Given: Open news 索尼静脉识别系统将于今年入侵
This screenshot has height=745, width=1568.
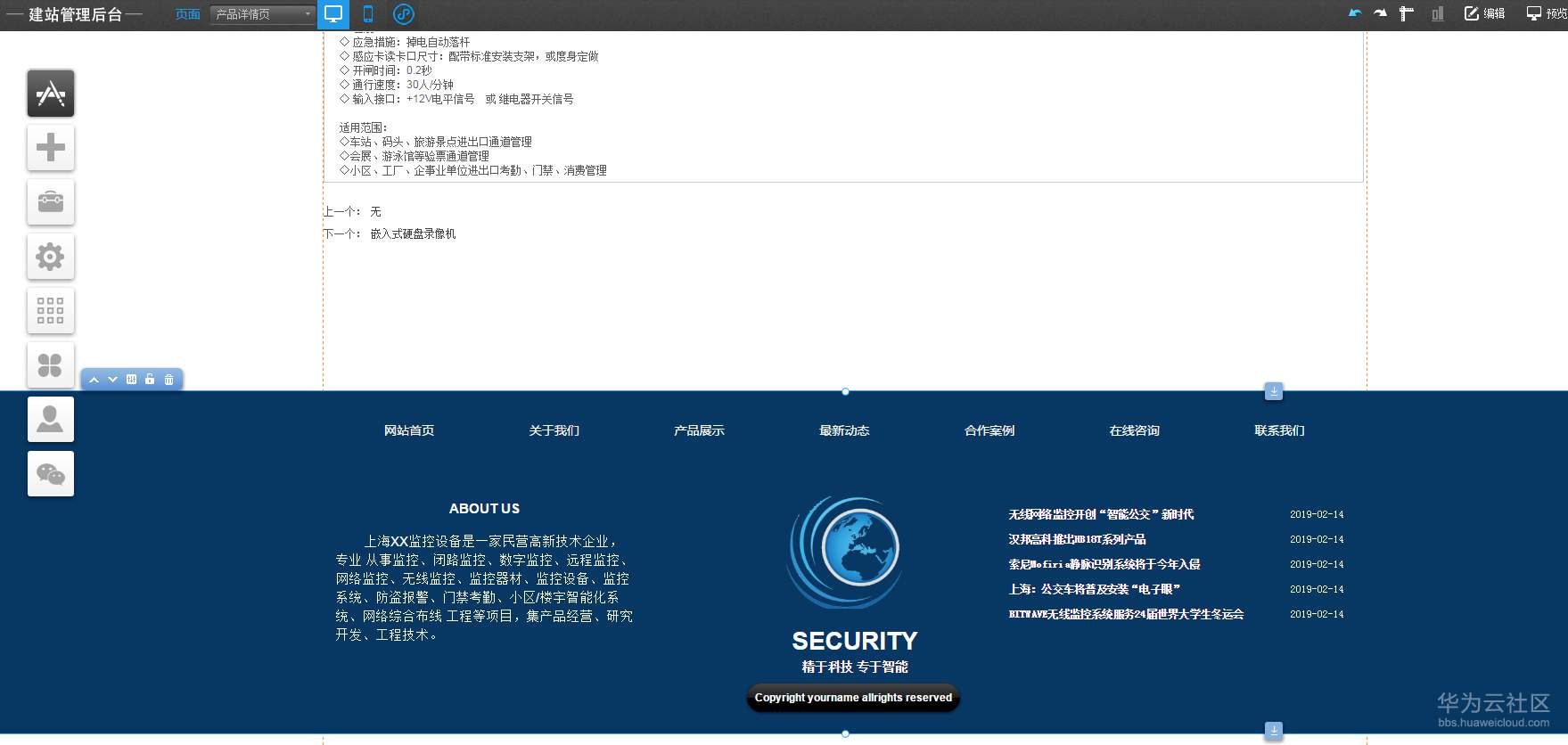Looking at the screenshot, I should coord(1104,564).
